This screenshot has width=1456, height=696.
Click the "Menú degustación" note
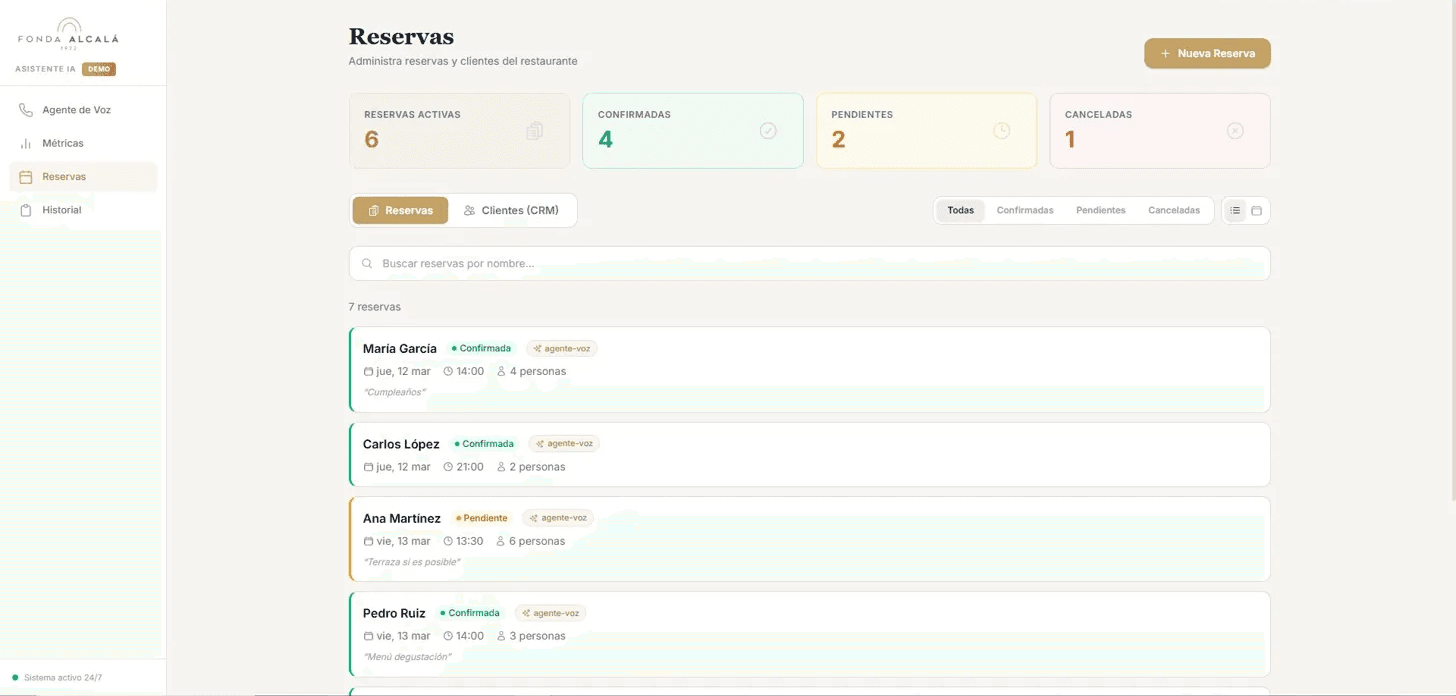407,657
